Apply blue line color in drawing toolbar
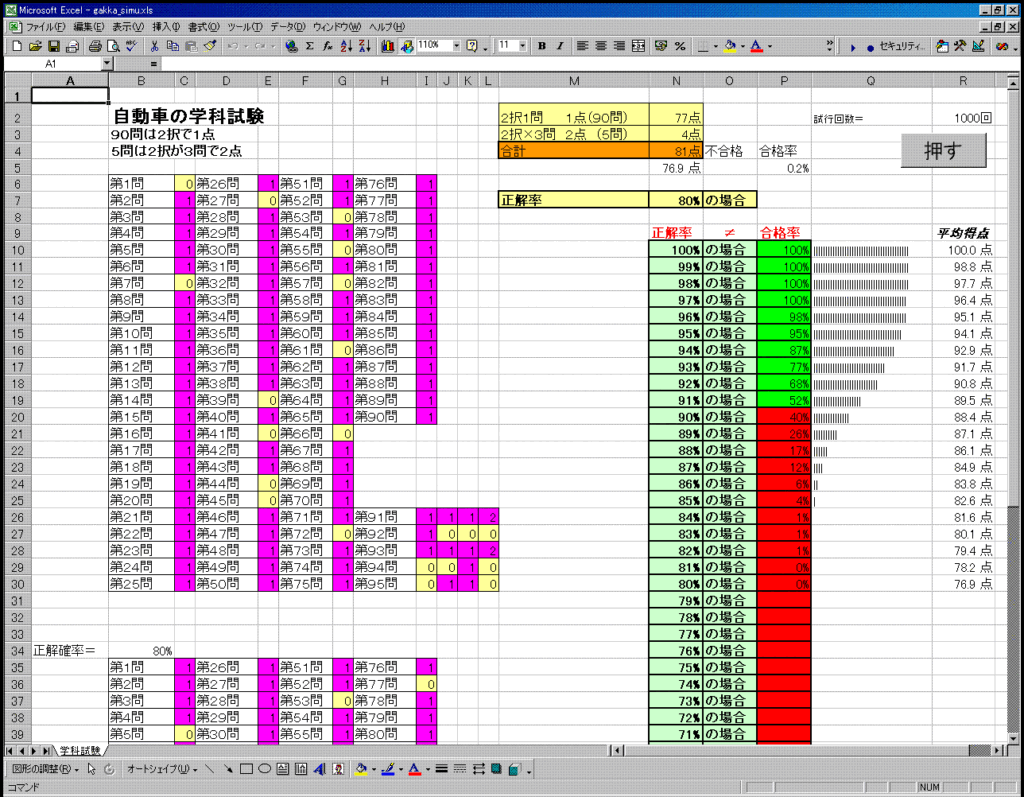The height and width of the screenshot is (797, 1024). click(x=387, y=769)
